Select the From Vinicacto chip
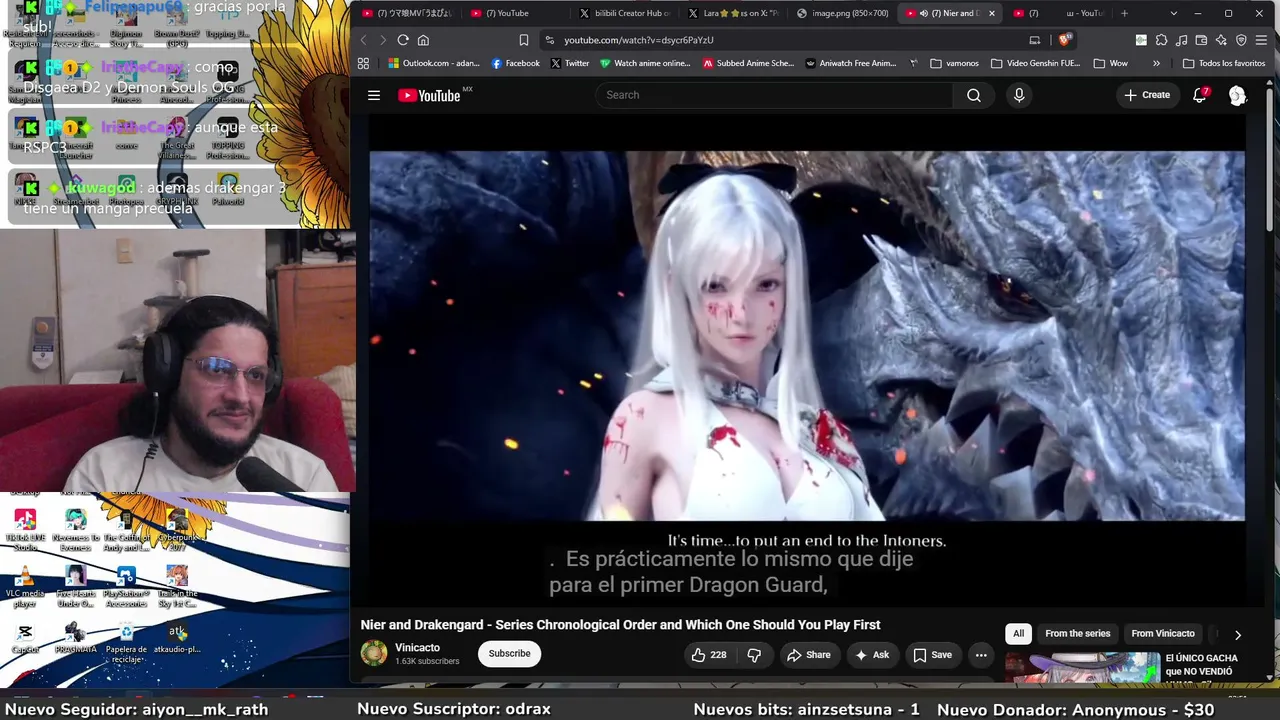 (1162, 634)
